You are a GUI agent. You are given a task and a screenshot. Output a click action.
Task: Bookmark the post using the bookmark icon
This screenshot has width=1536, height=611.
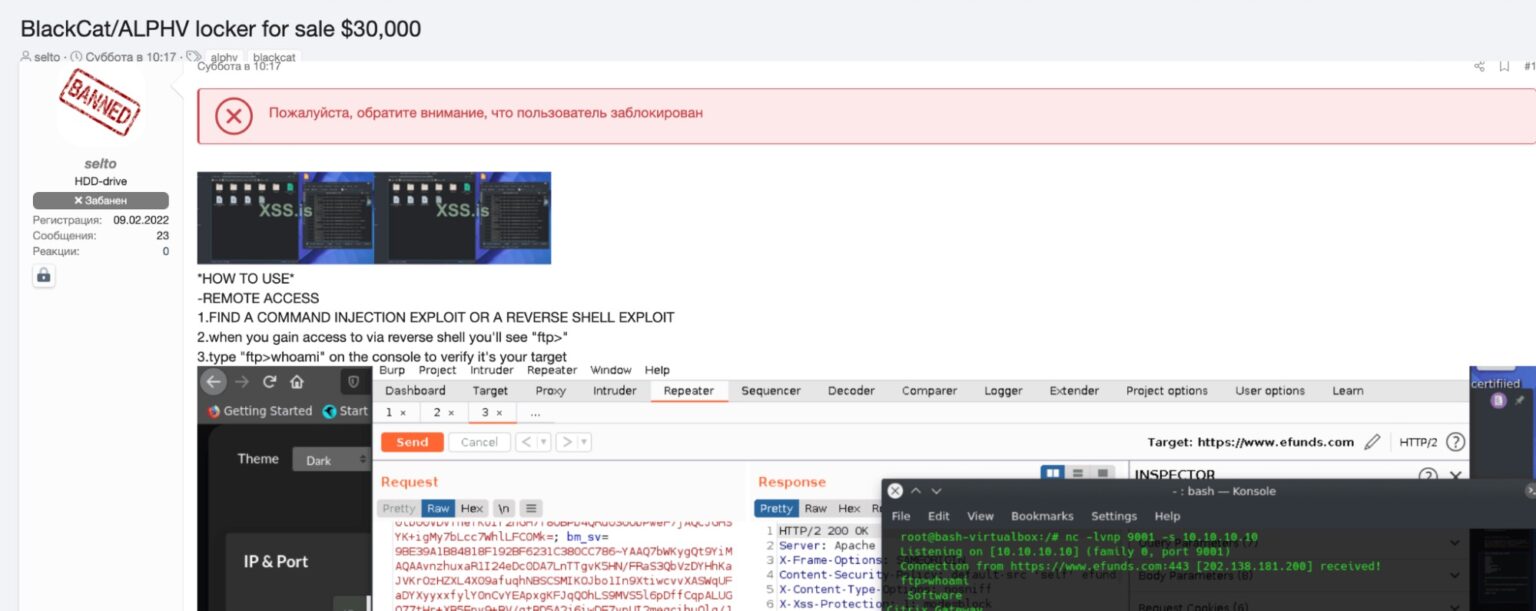1504,67
